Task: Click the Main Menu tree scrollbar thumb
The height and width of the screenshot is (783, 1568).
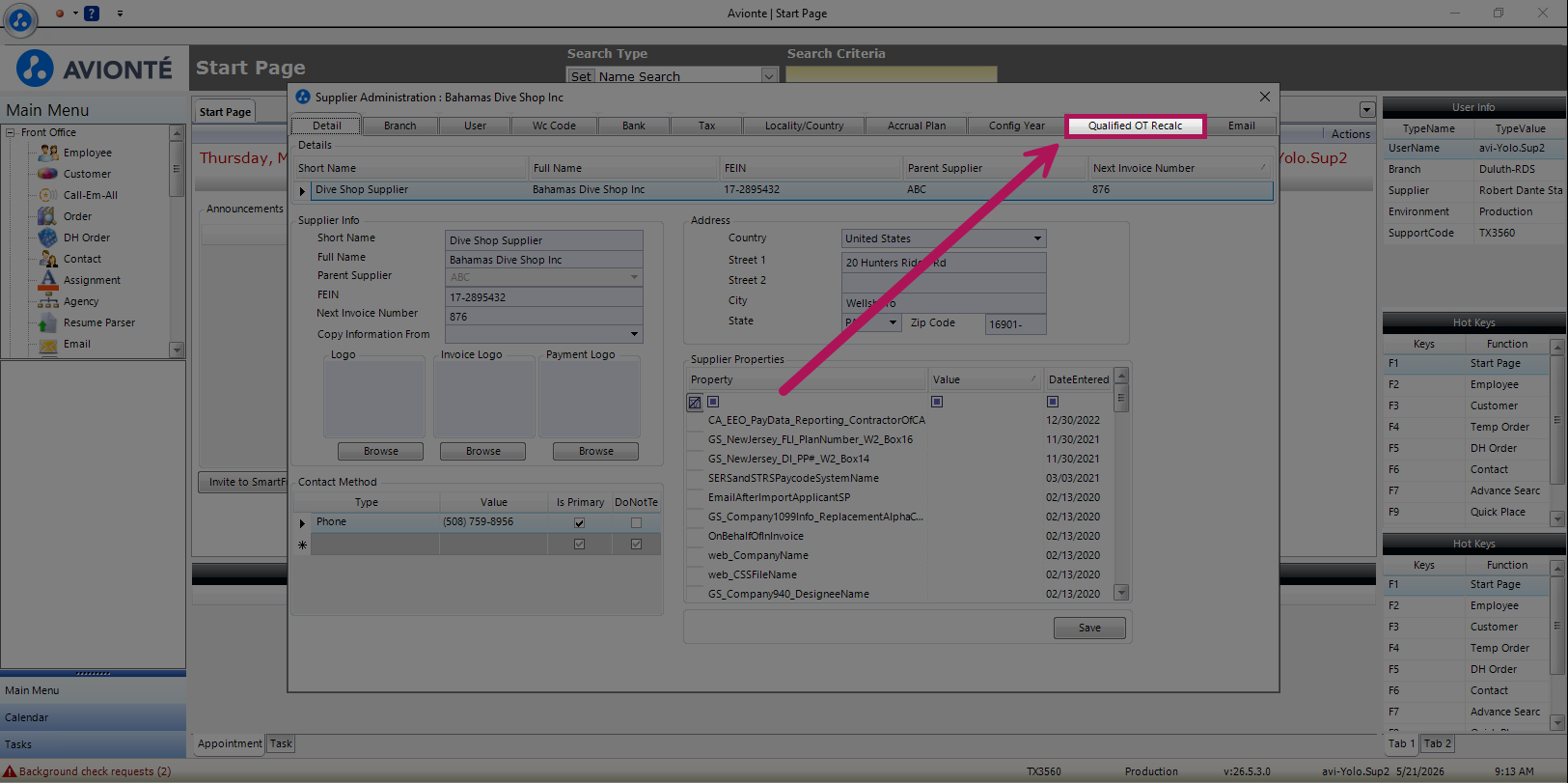Action: (x=177, y=170)
